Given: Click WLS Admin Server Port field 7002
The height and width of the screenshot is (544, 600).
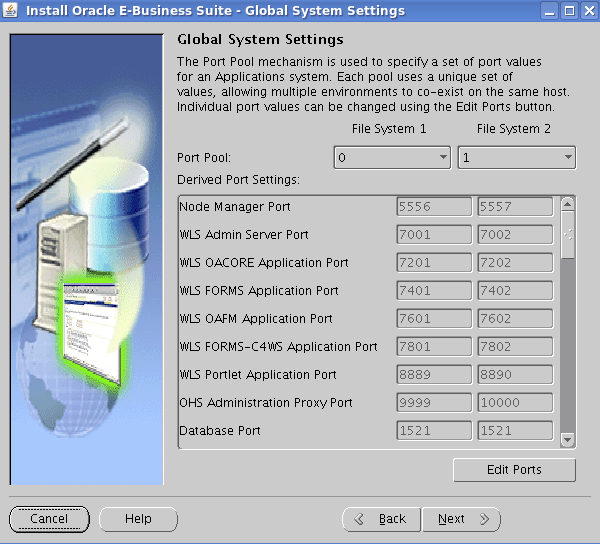Looking at the screenshot, I should pos(515,235).
